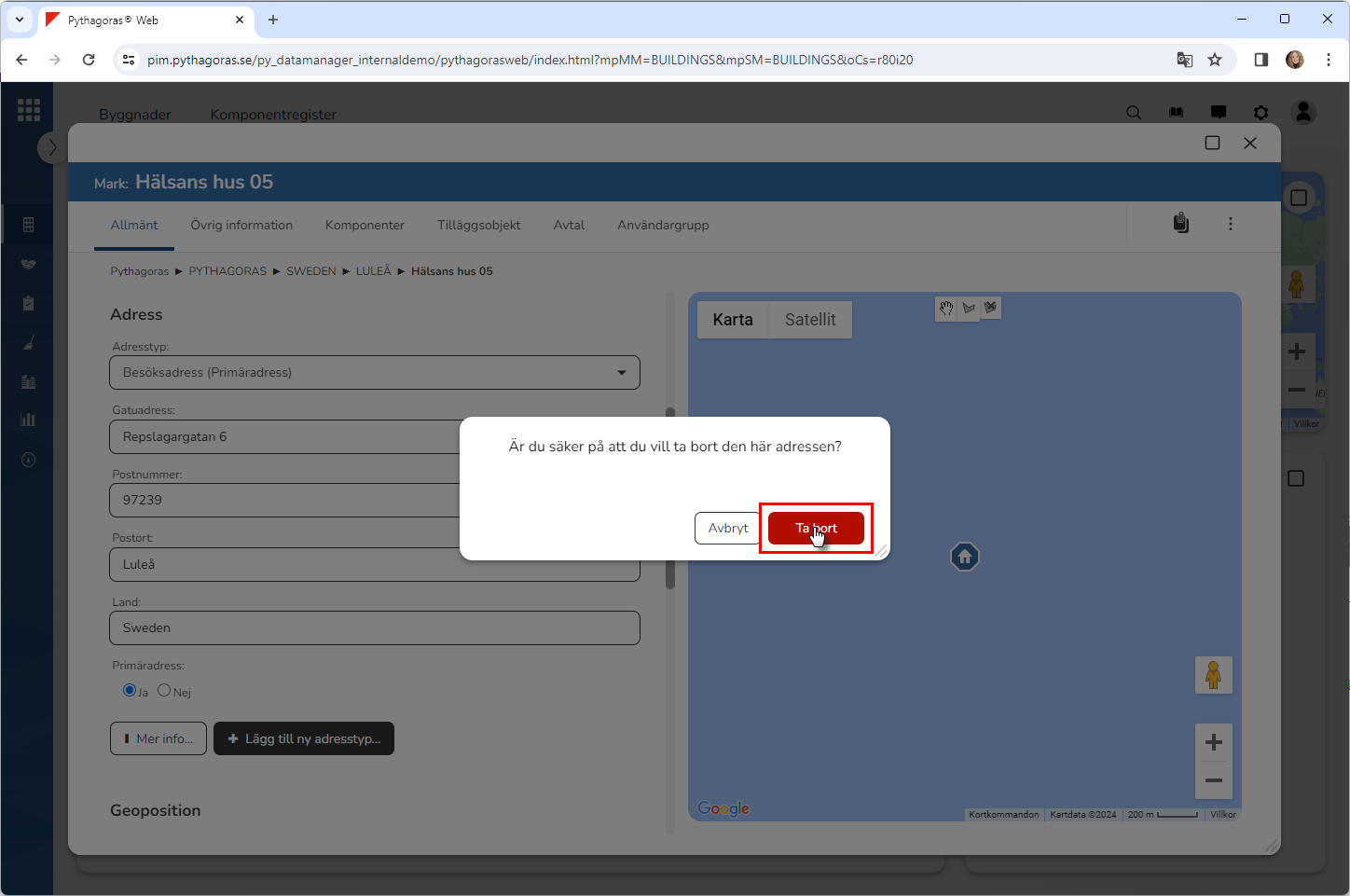Switch map view to Satellit
This screenshot has width=1350, height=896.
(809, 320)
